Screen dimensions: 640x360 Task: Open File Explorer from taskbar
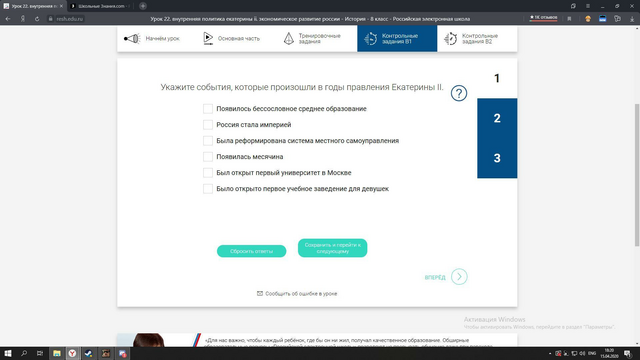pos(57,353)
